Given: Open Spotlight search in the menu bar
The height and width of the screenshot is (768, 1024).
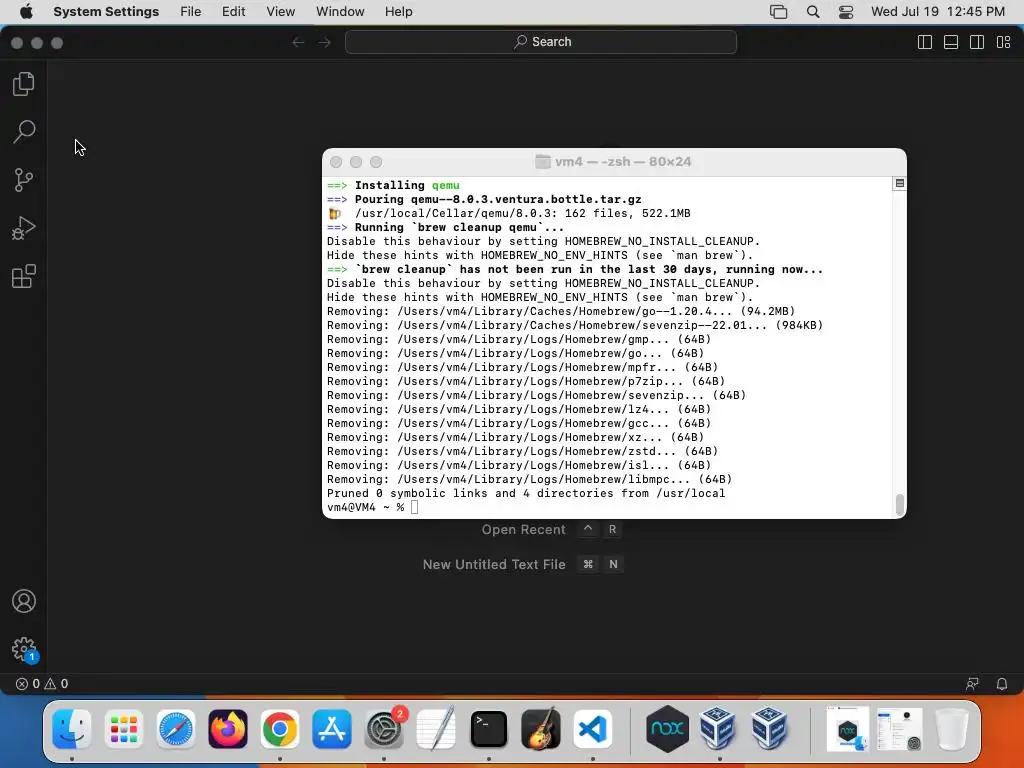Looking at the screenshot, I should point(813,12).
